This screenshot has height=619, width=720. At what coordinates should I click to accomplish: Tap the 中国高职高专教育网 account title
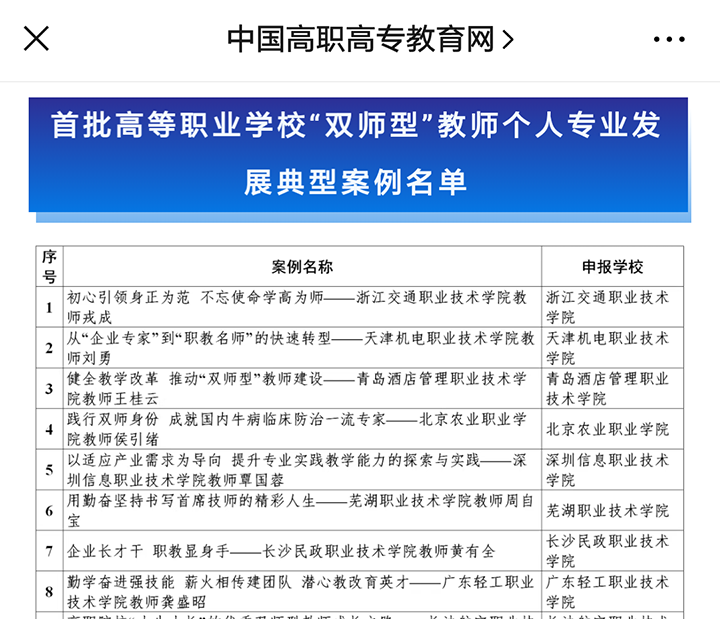pos(361,39)
